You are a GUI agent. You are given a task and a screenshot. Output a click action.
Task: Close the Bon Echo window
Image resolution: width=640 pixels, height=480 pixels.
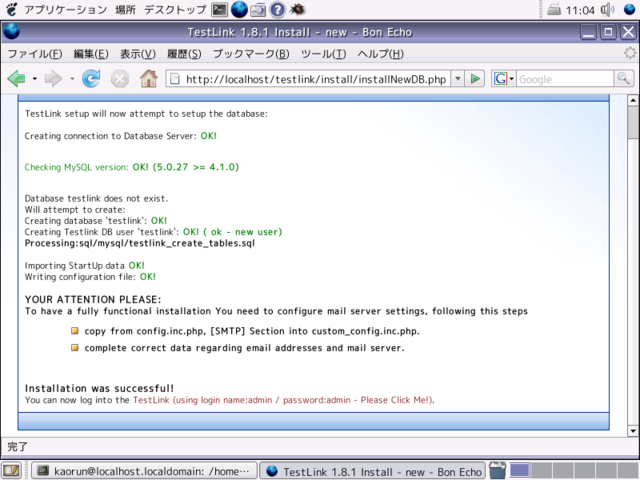click(628, 32)
